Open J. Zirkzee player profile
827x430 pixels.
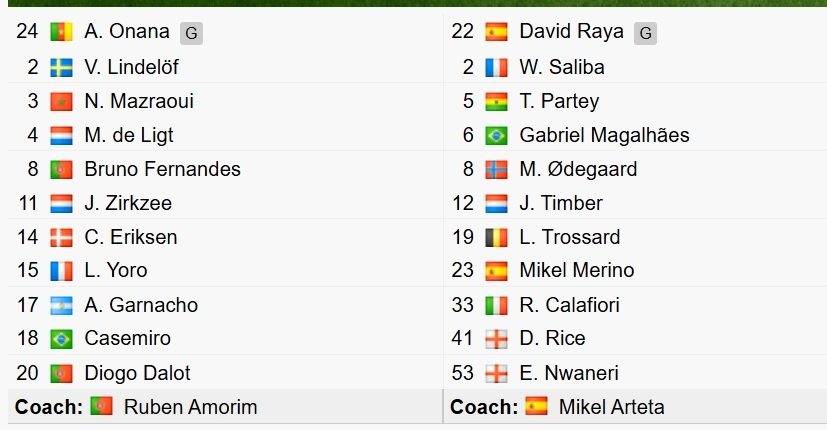click(x=128, y=203)
